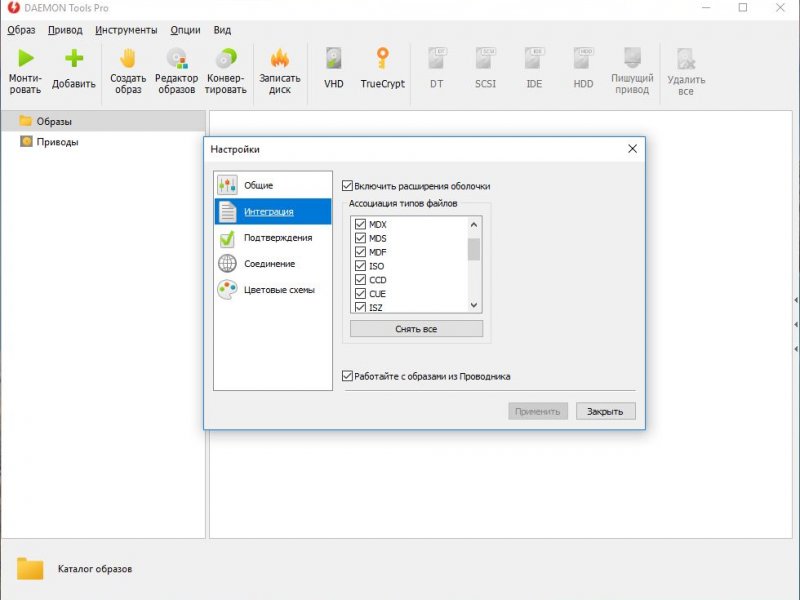
Task: Open the Вид menu
Action: [x=222, y=30]
